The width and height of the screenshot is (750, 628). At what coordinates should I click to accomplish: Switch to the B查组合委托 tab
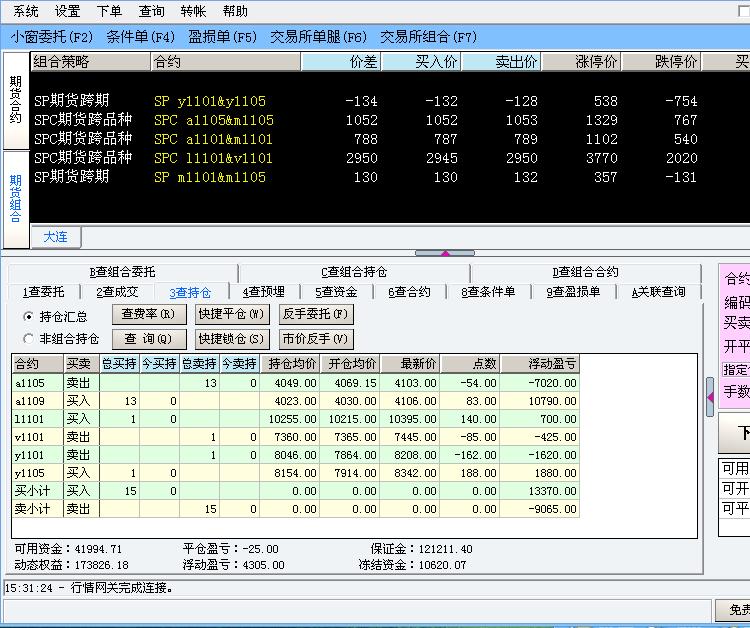tap(122, 272)
